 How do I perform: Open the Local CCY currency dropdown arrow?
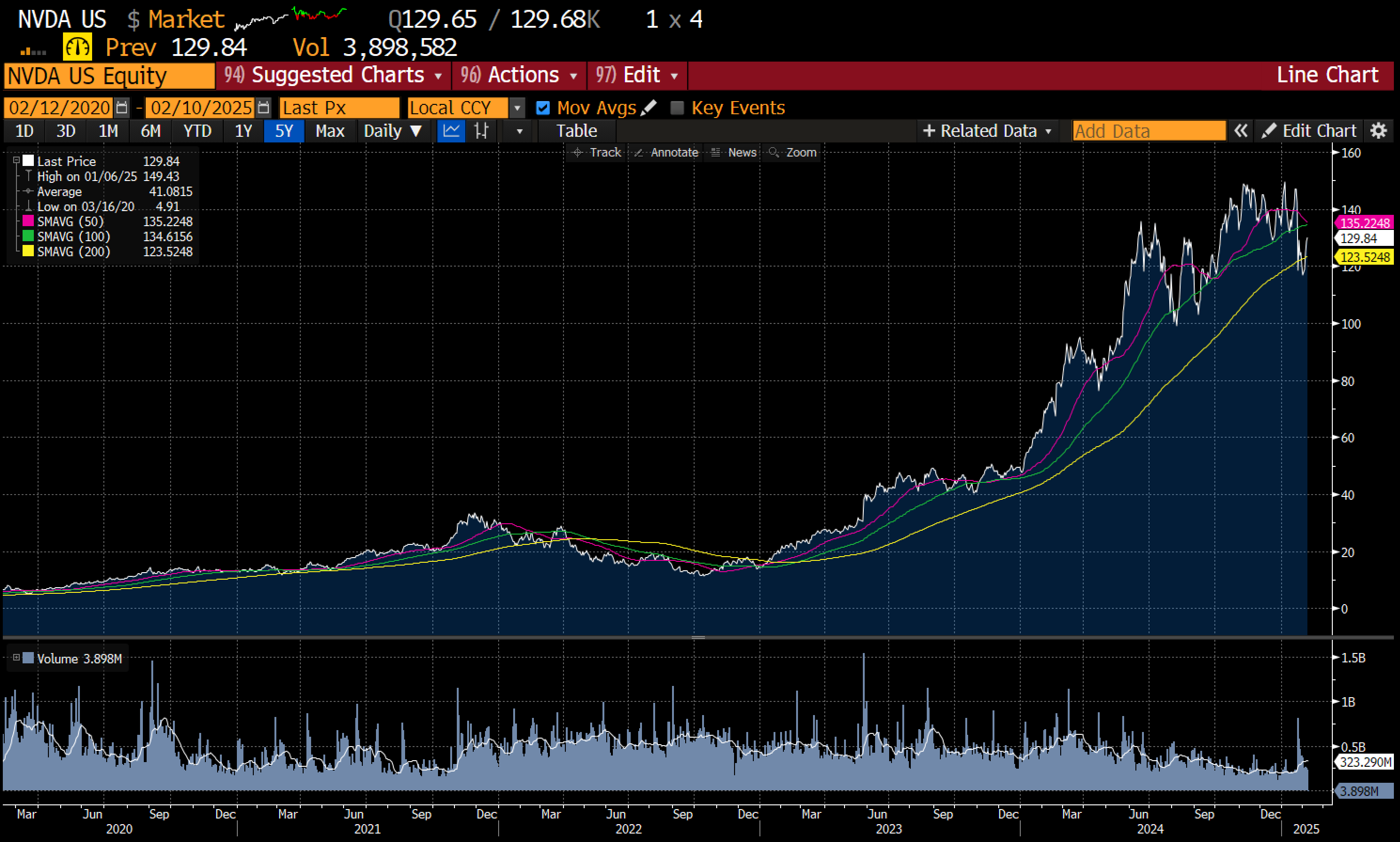click(516, 108)
